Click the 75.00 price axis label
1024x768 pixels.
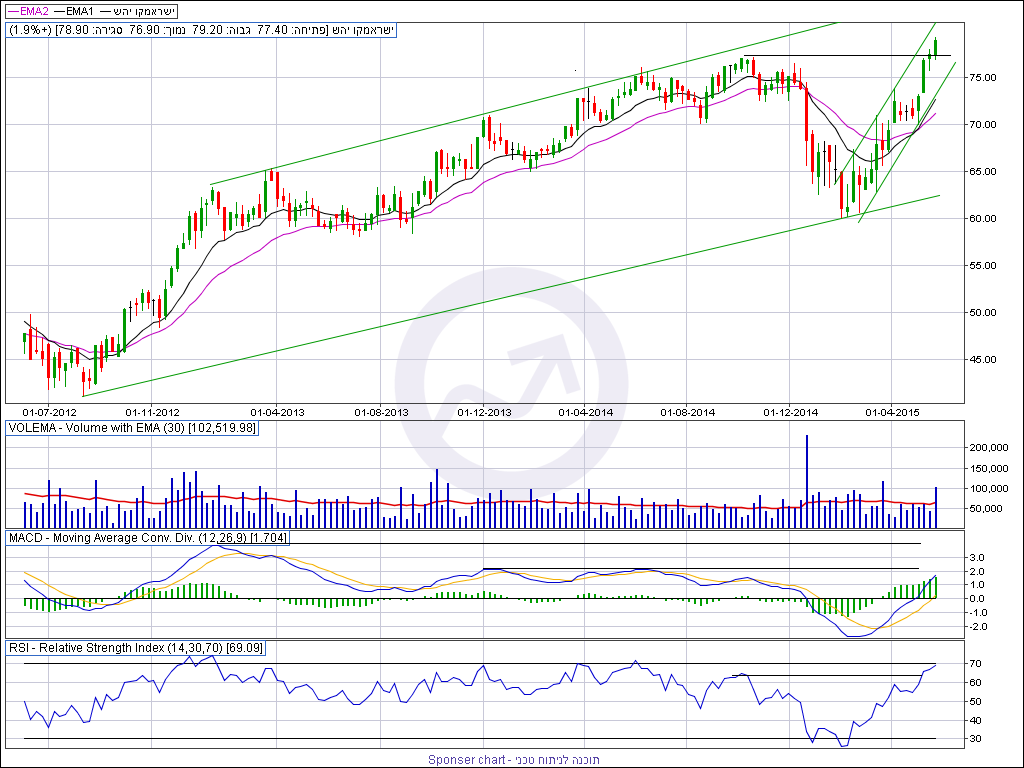982,78
